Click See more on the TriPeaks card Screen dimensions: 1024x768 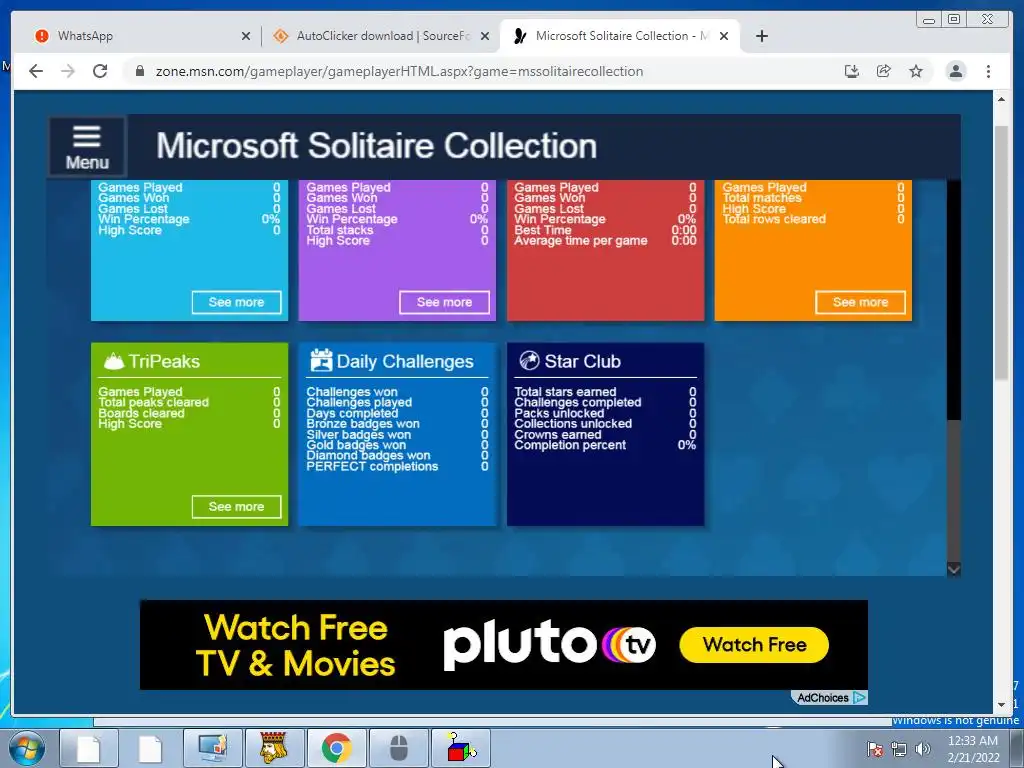click(x=236, y=507)
